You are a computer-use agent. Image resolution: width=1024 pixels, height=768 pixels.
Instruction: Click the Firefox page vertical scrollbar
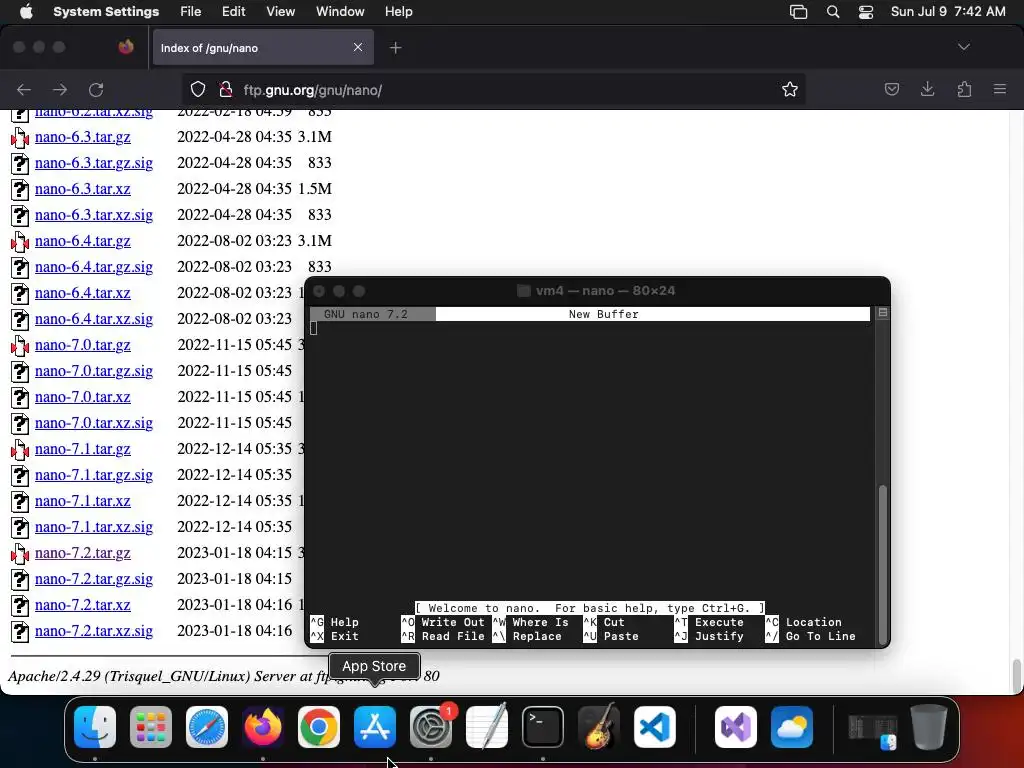click(1016, 676)
